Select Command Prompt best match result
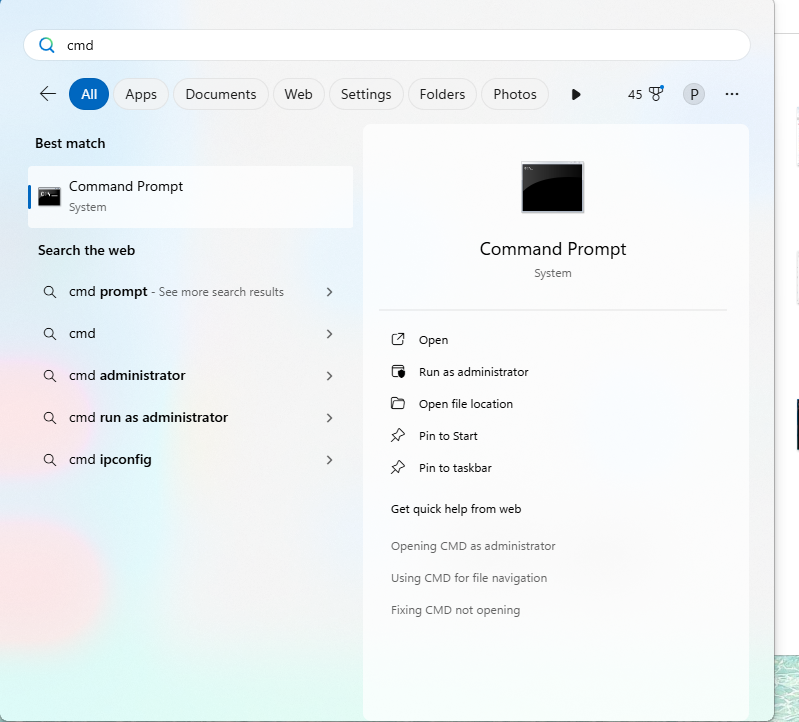Image resolution: width=799 pixels, height=722 pixels. (x=190, y=196)
